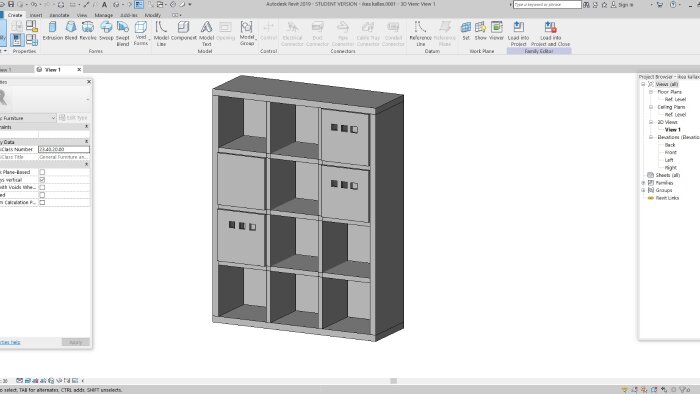700x394 pixels.
Task: Open the Create ribbon tab
Action: point(15,15)
